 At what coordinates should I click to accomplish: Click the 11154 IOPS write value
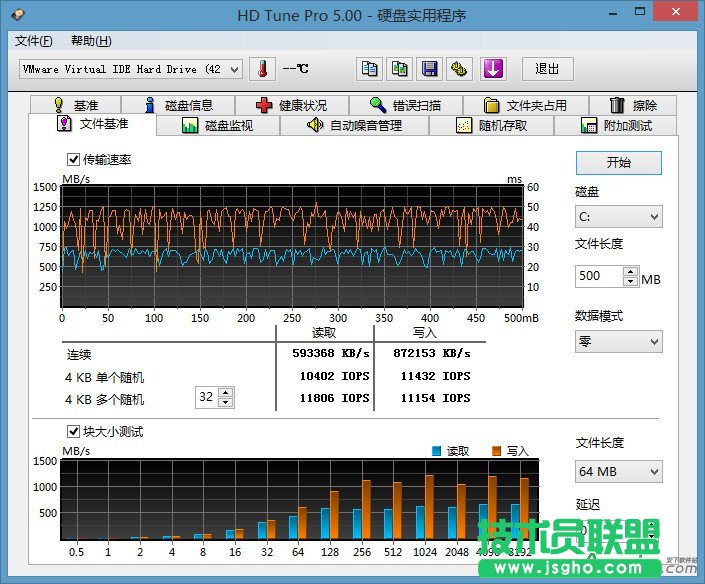[x=436, y=398]
